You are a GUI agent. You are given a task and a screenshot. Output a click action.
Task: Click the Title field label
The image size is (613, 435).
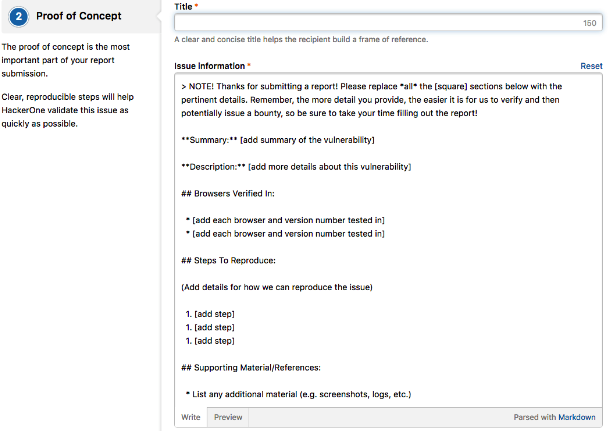pyautogui.click(x=186, y=6)
